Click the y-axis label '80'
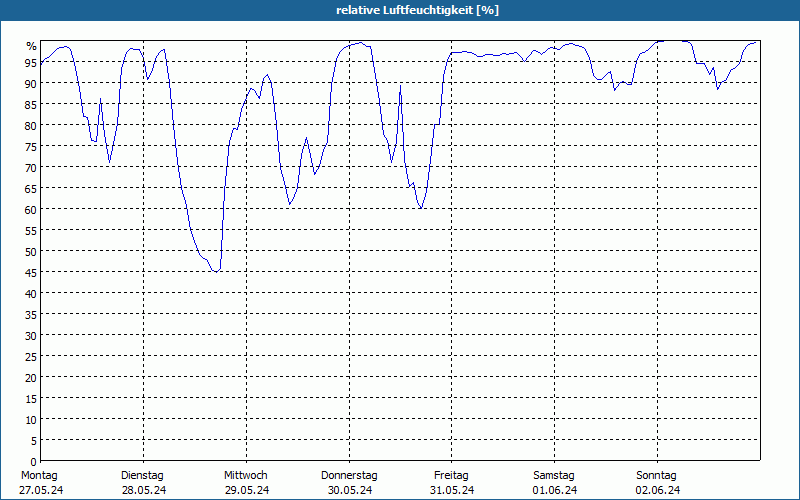 [x=31, y=125]
